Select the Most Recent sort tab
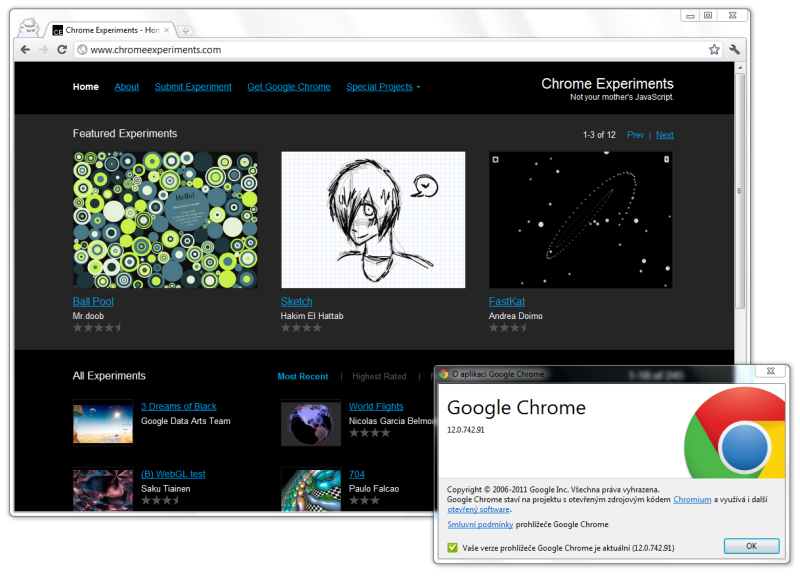The width and height of the screenshot is (800, 577). coord(303,377)
